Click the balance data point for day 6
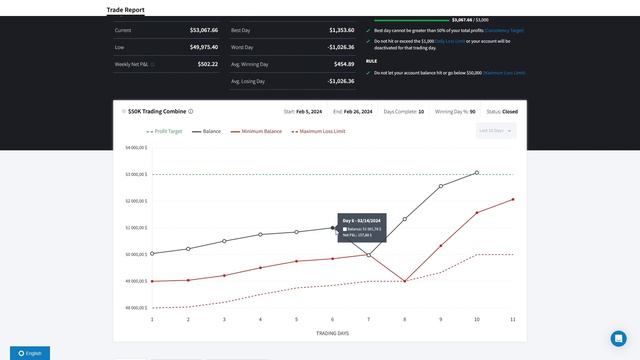640x360 pixels. tap(333, 228)
